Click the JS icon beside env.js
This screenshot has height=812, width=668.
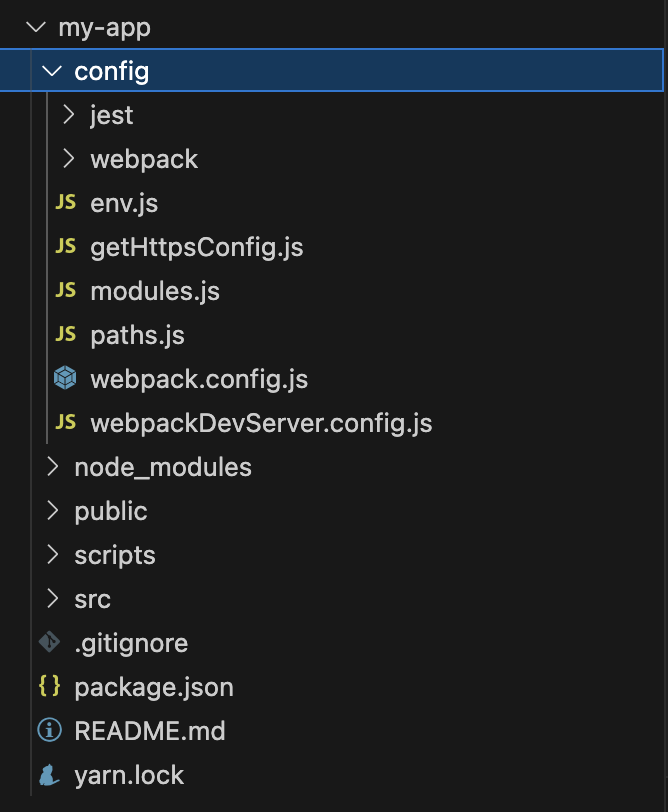pos(65,203)
